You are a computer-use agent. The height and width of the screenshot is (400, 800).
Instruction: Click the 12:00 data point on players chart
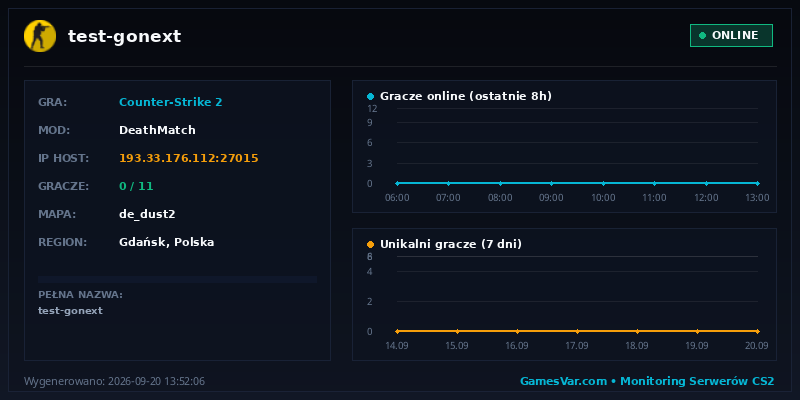[x=706, y=183]
